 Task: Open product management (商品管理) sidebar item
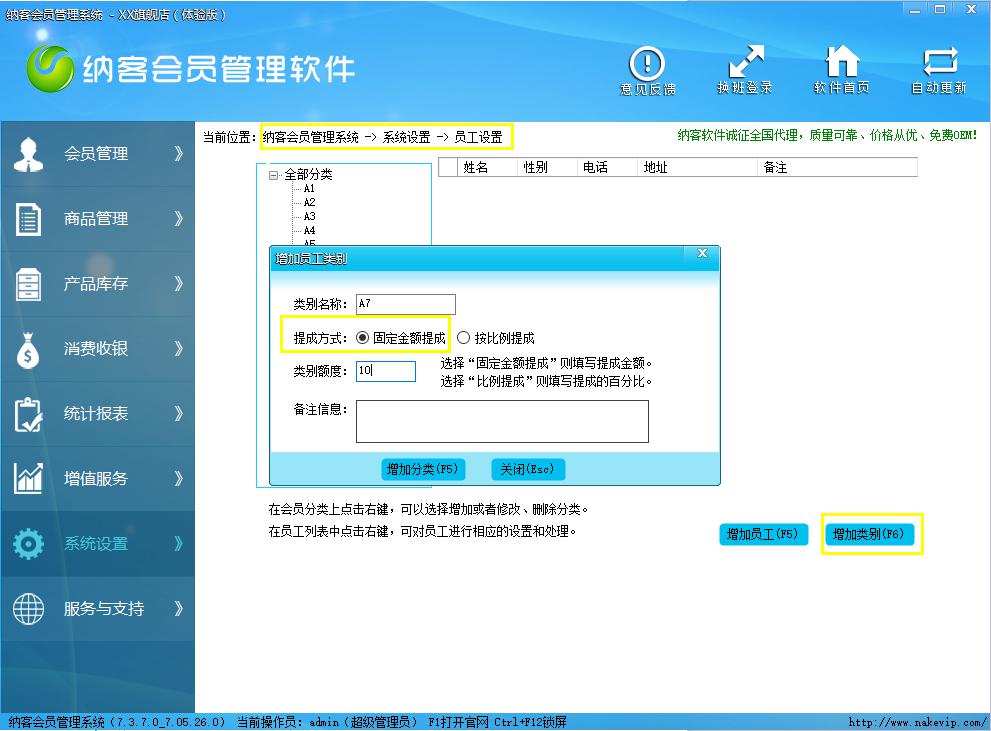[96, 219]
